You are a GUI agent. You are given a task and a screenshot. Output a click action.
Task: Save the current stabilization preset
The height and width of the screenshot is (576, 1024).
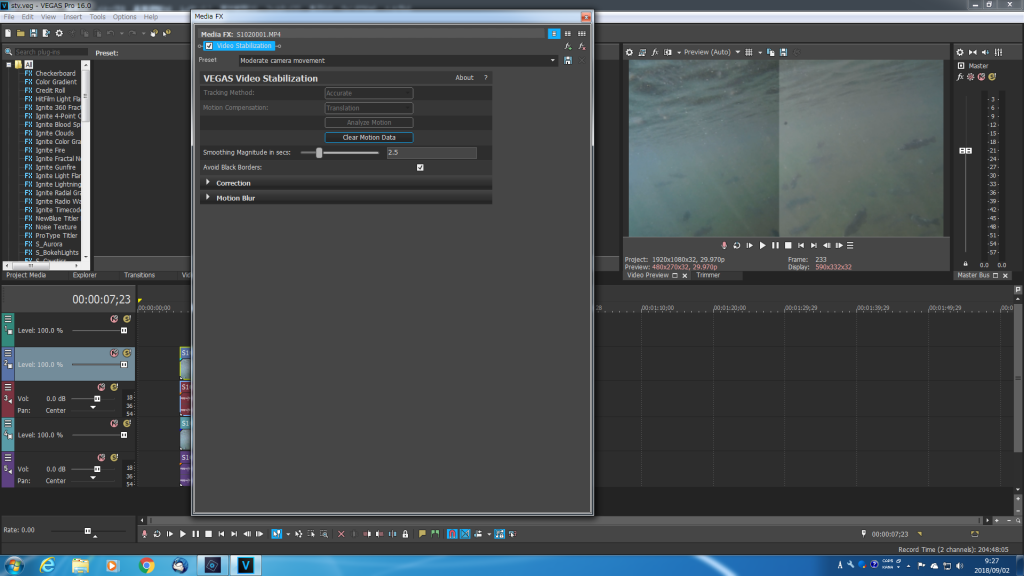568,61
